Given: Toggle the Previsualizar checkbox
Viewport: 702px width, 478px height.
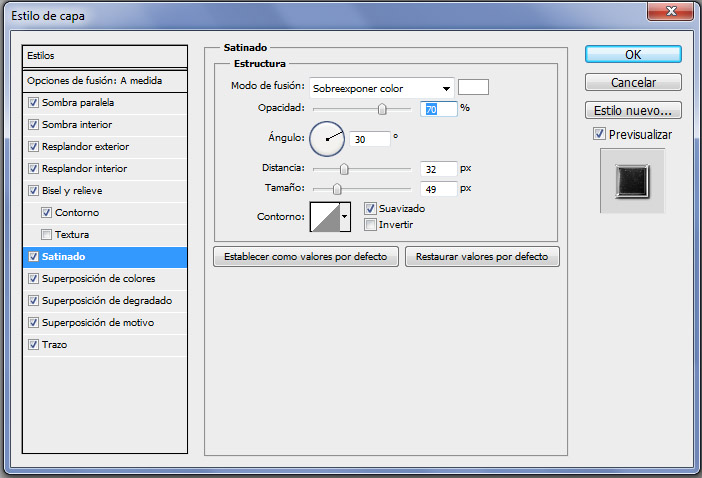Looking at the screenshot, I should (x=599, y=133).
